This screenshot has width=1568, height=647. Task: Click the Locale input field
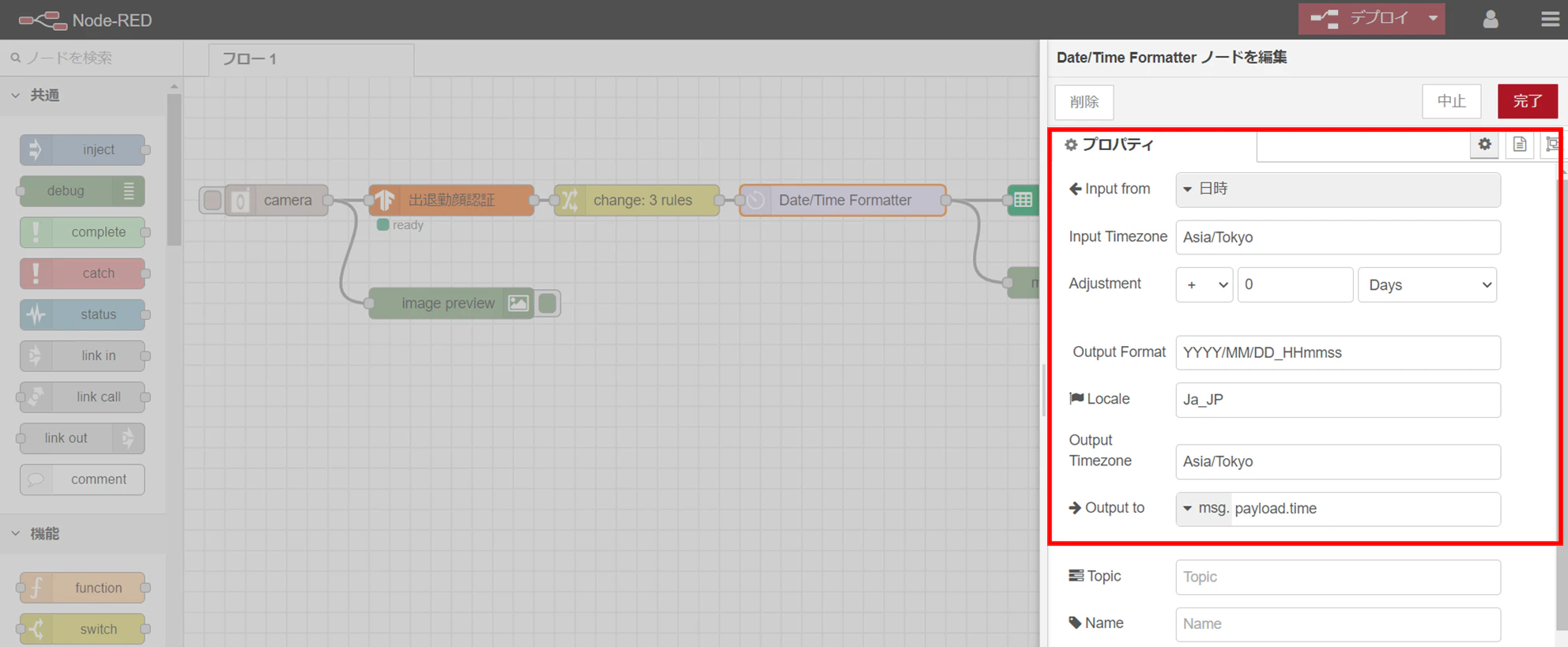point(1338,400)
